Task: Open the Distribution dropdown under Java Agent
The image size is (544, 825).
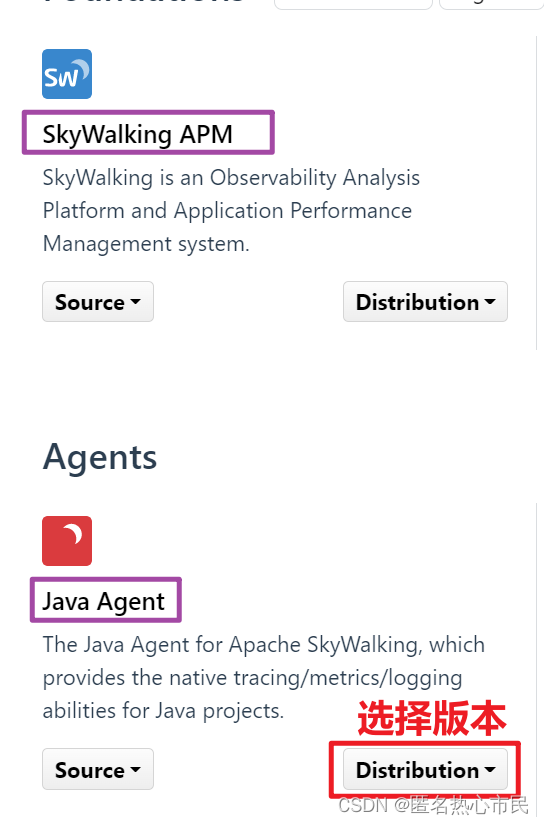Action: point(425,769)
